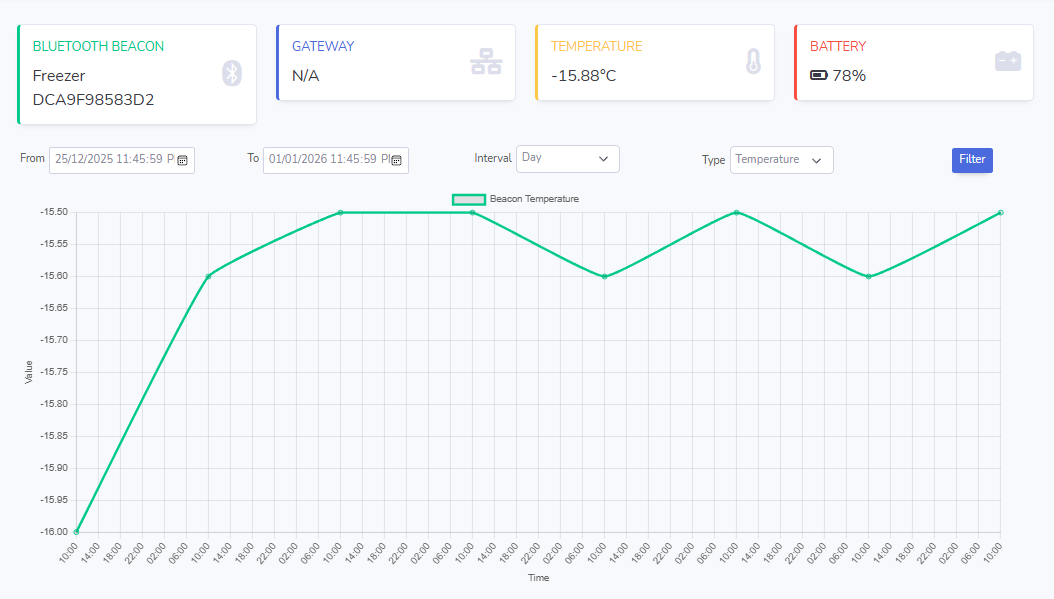Open the Interval dropdown
Image resolution: width=1054 pixels, height=599 pixels.
[567, 159]
